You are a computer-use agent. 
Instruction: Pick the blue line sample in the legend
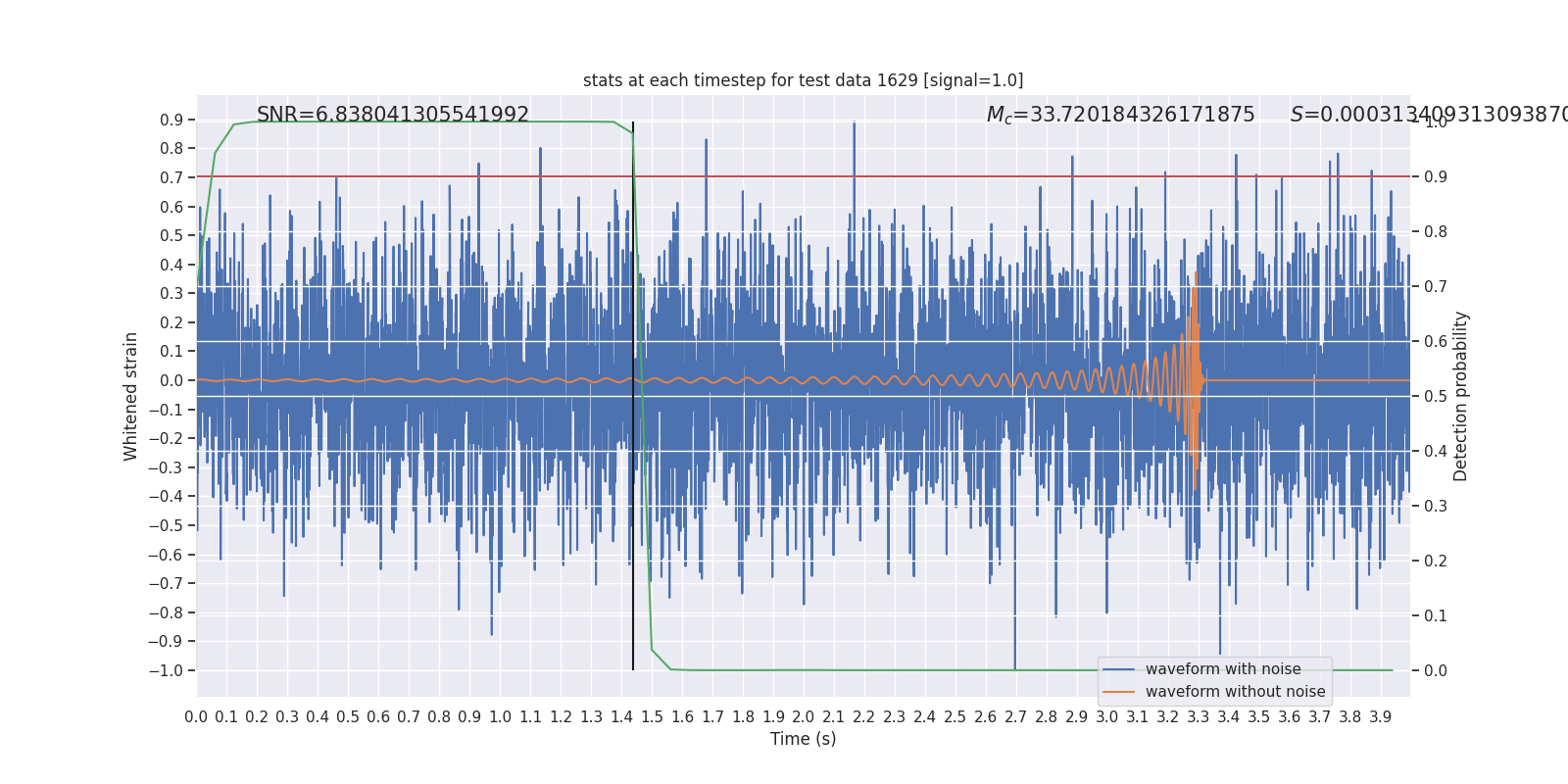[x=1119, y=669]
